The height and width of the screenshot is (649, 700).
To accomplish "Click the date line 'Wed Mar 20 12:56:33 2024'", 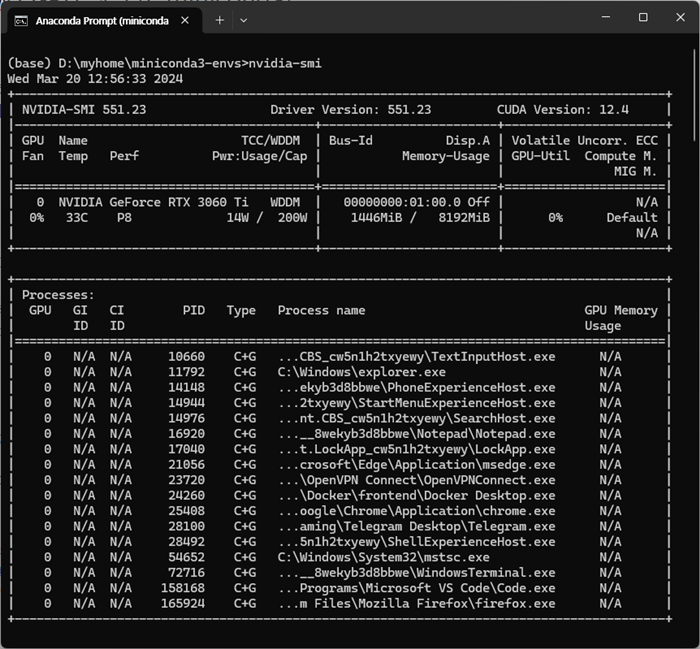I will [95, 79].
